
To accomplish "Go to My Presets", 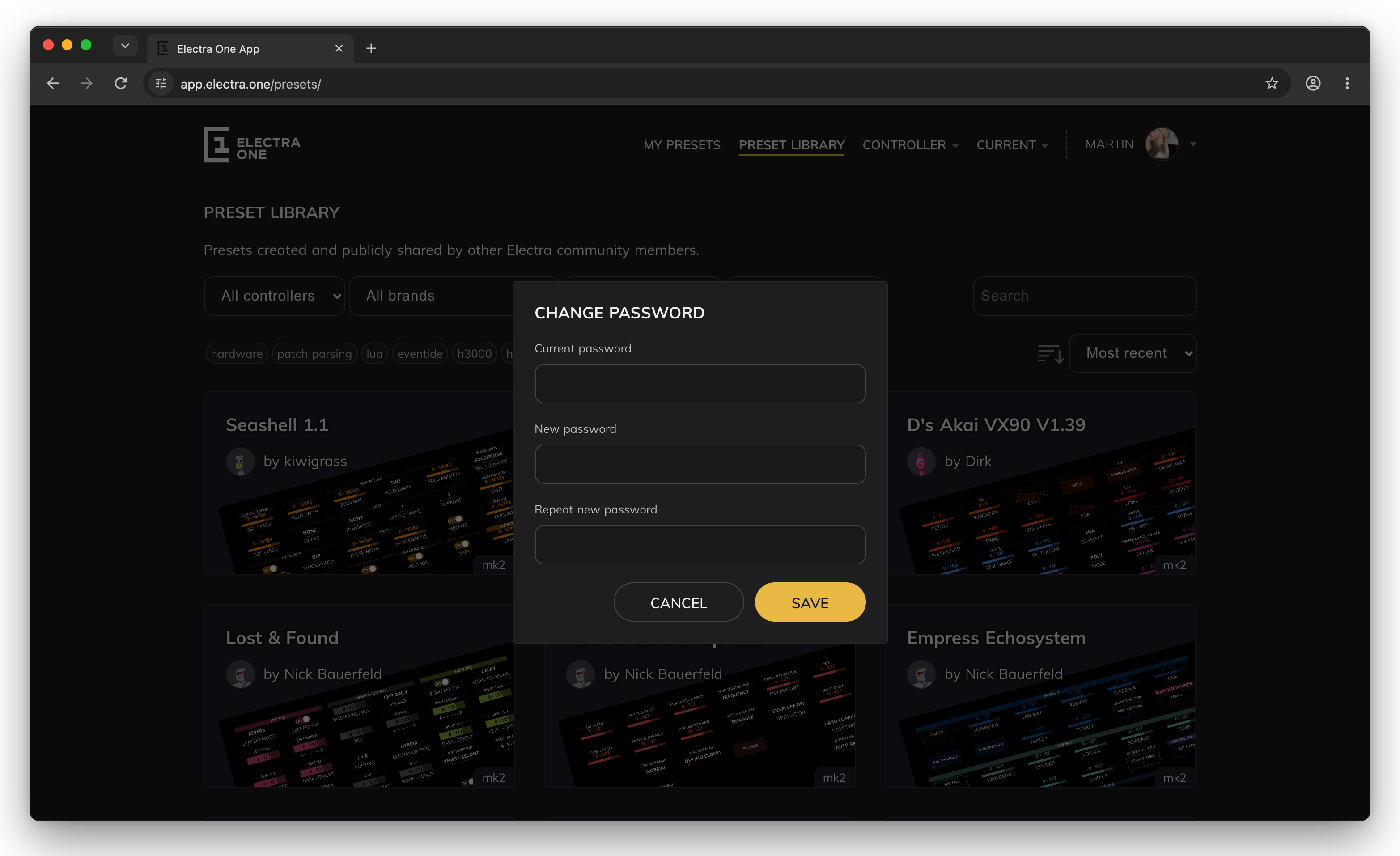I will tap(682, 145).
